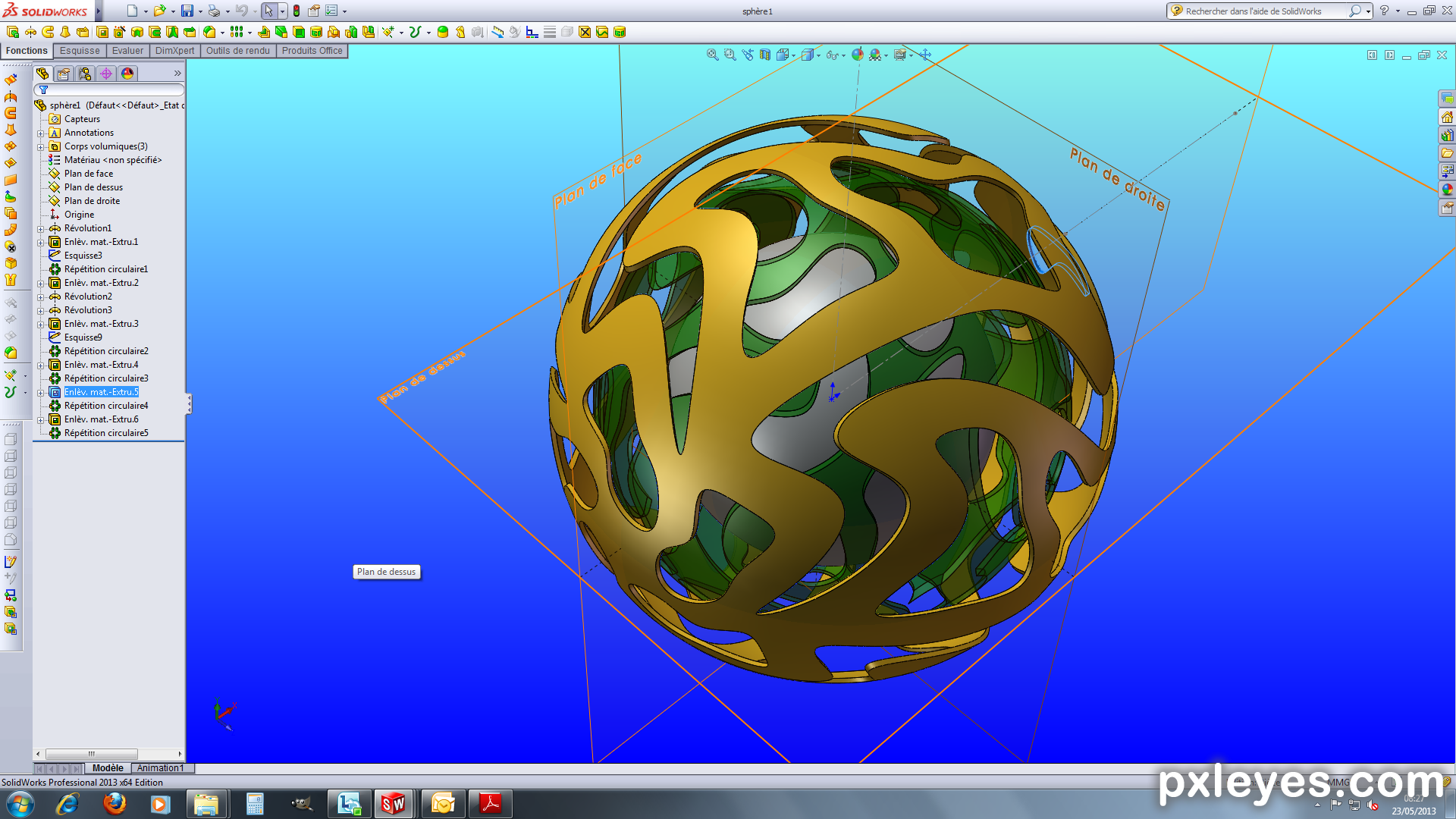Expand the Corps volumiques(3) folder node
The width and height of the screenshot is (1456, 819).
click(x=41, y=146)
